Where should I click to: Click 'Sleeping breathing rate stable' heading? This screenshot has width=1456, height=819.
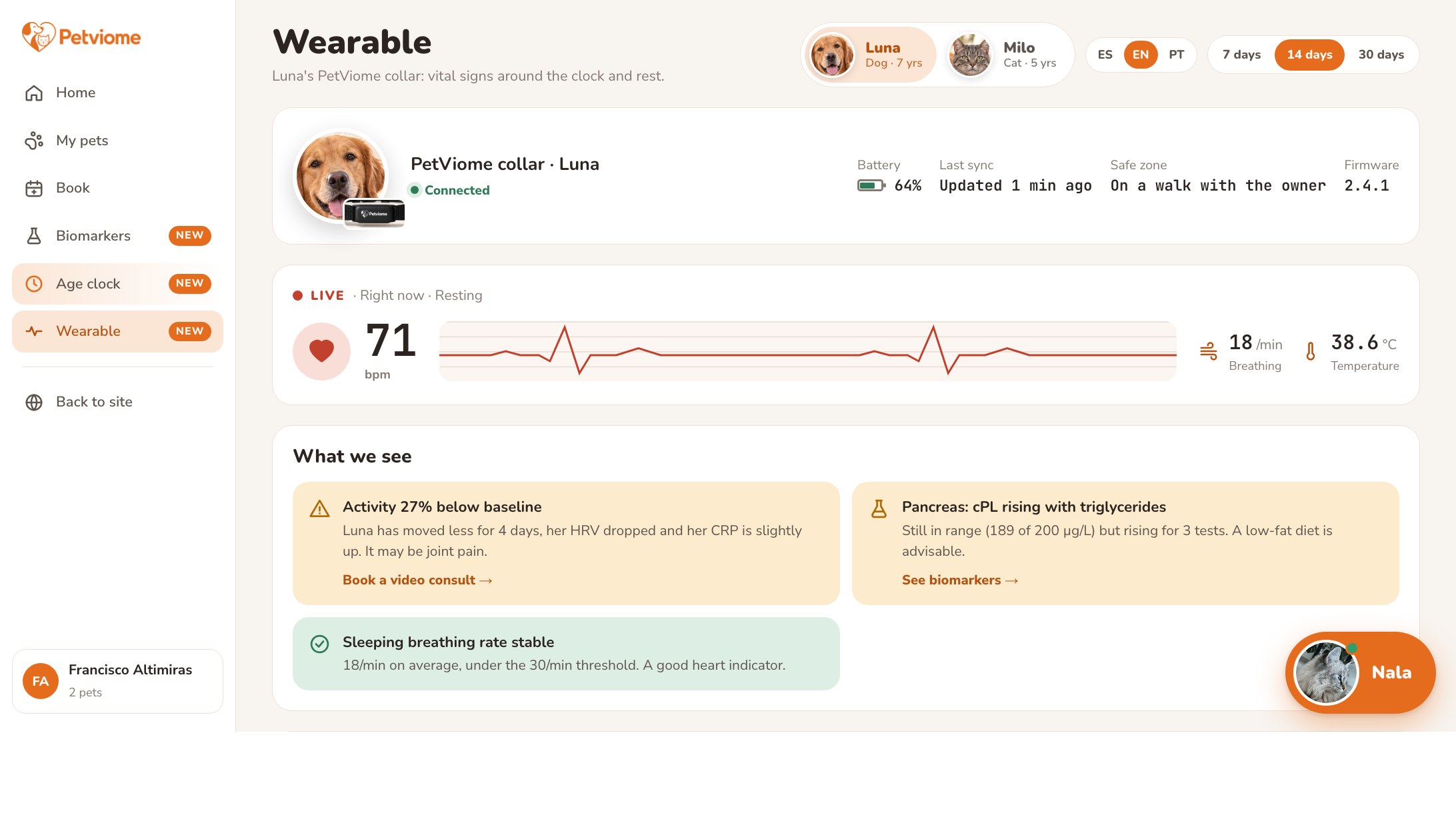(x=448, y=642)
